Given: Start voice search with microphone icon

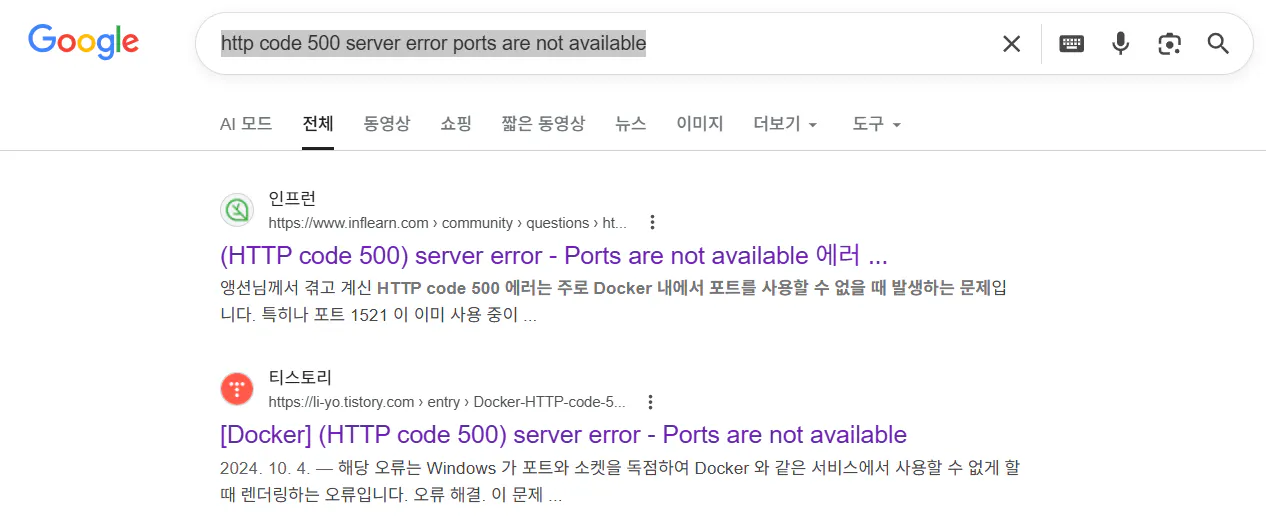Looking at the screenshot, I should (1121, 44).
